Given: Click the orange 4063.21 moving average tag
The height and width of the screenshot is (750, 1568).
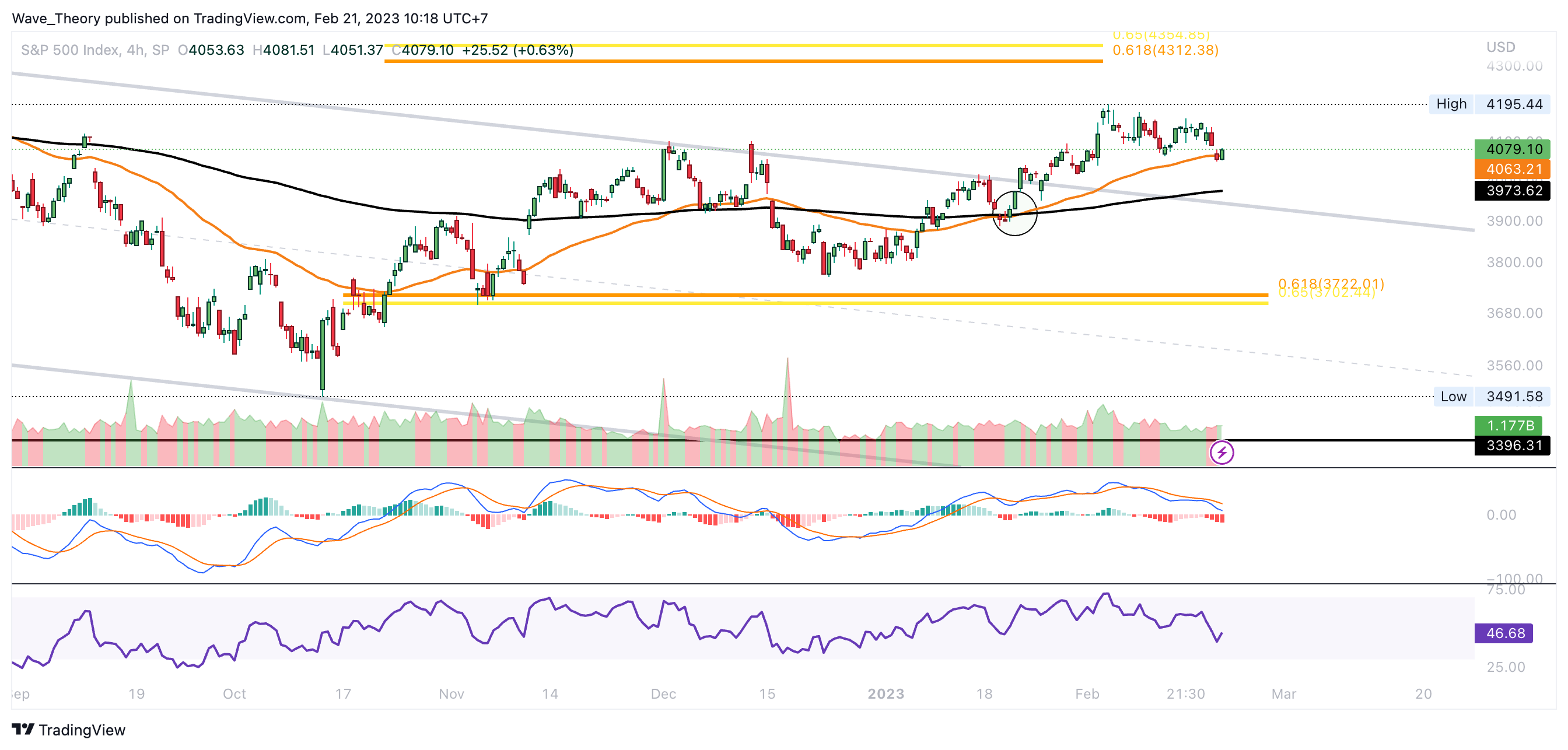Looking at the screenshot, I should coord(1512,169).
